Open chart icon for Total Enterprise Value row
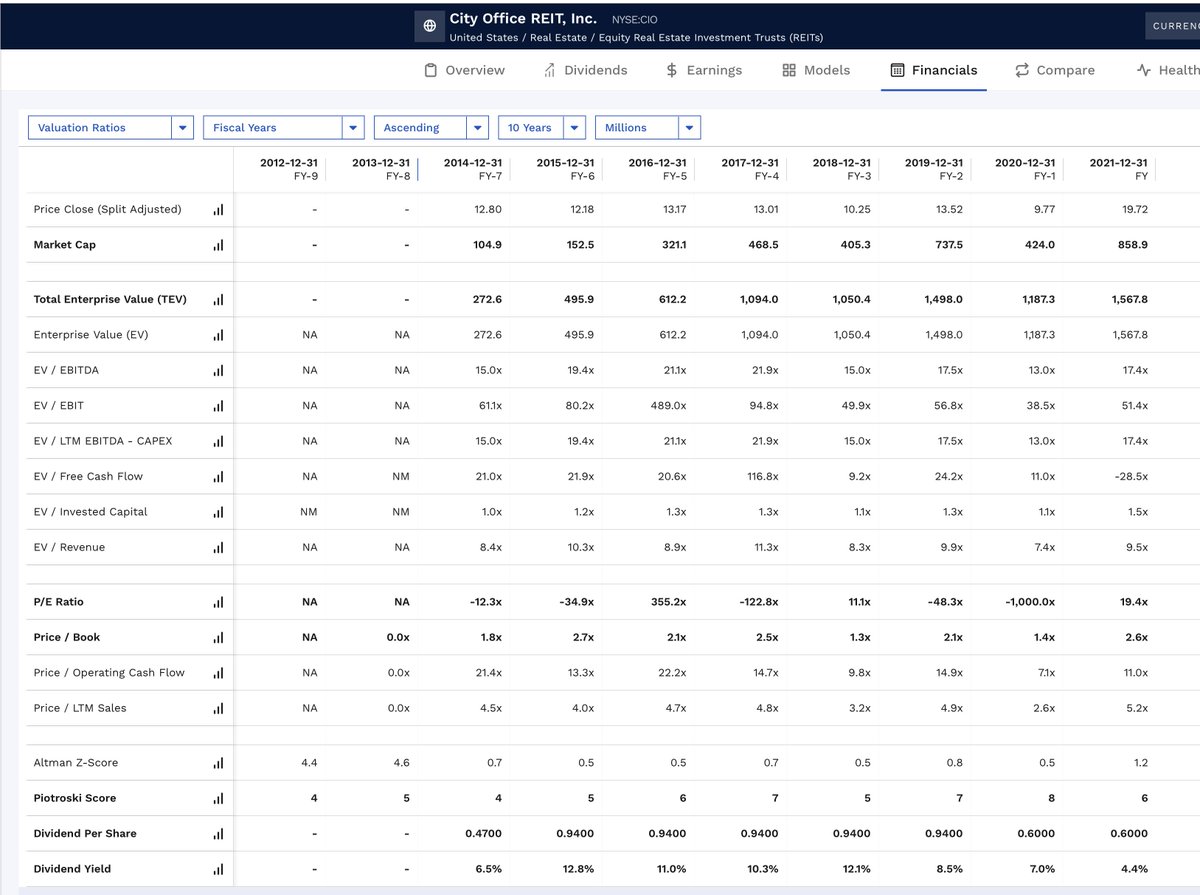The height and width of the screenshot is (895, 1200). [x=218, y=300]
